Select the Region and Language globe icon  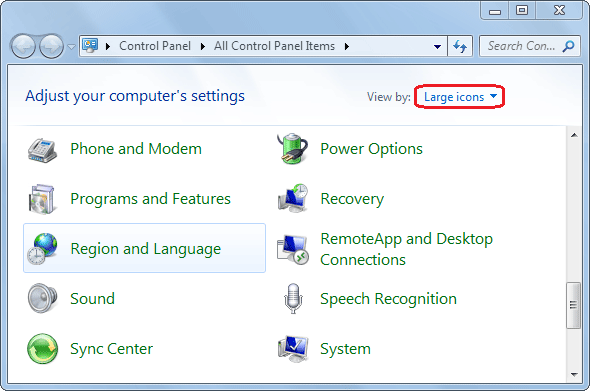[x=42, y=248]
